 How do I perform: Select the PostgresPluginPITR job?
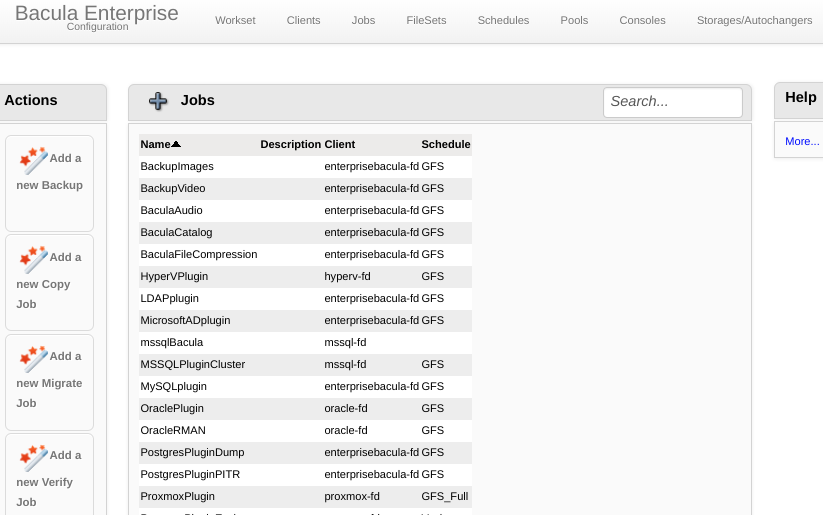click(190, 475)
